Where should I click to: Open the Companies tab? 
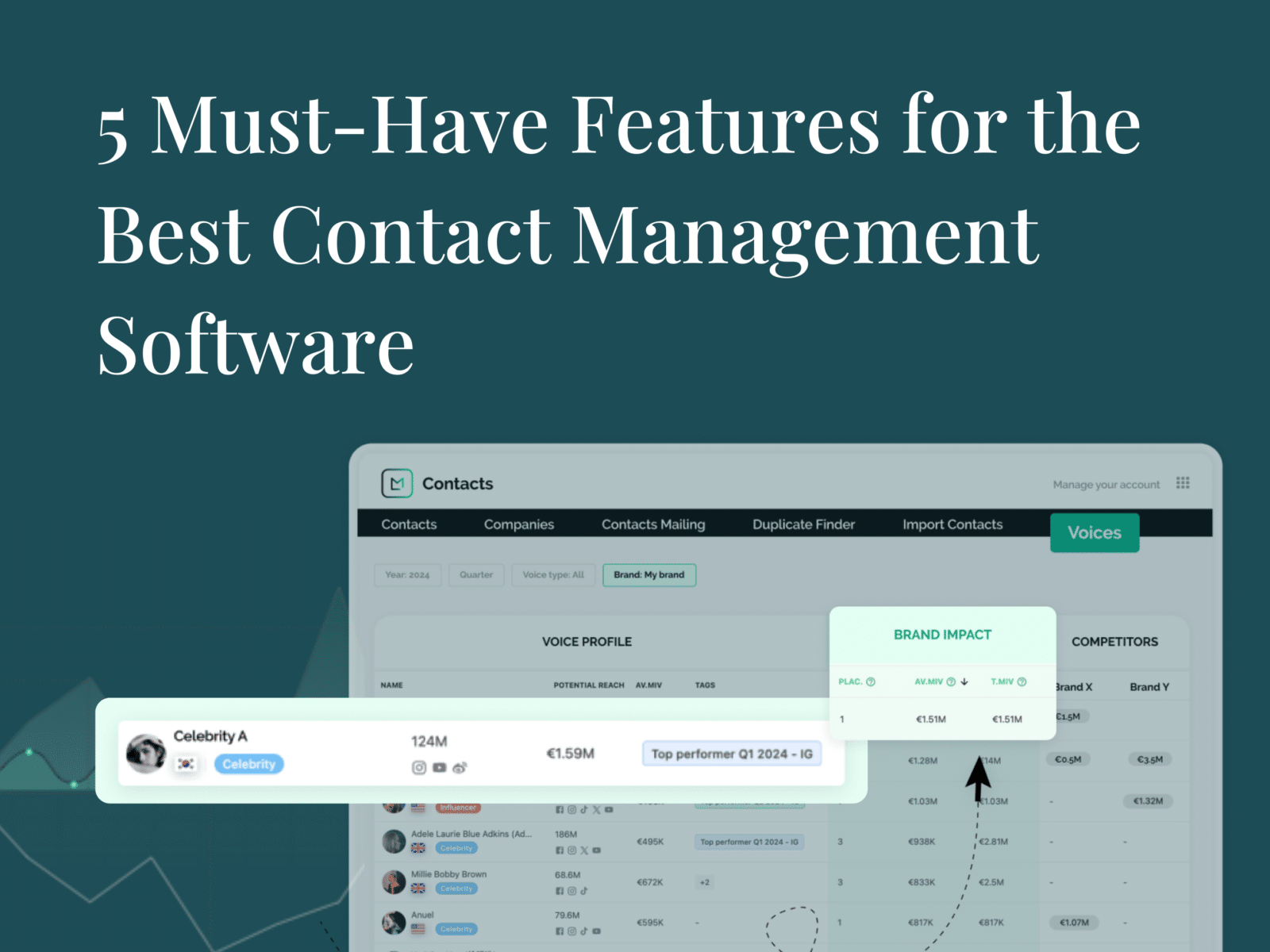[x=519, y=524]
